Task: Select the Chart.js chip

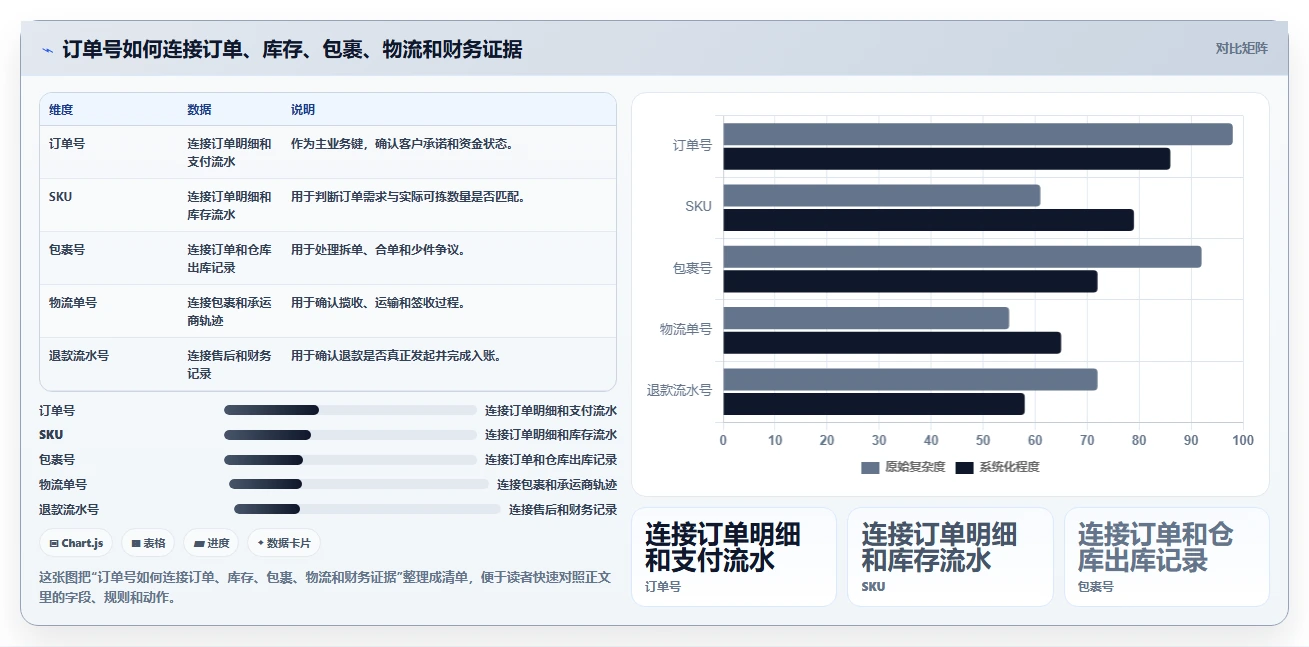Action: 76,543
